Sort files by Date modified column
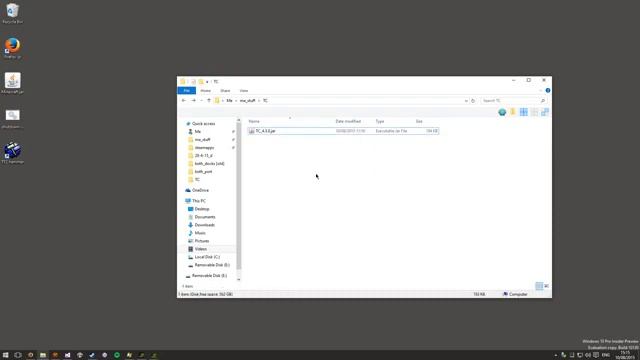Screen dimensions: 640x360 [x=348, y=121]
